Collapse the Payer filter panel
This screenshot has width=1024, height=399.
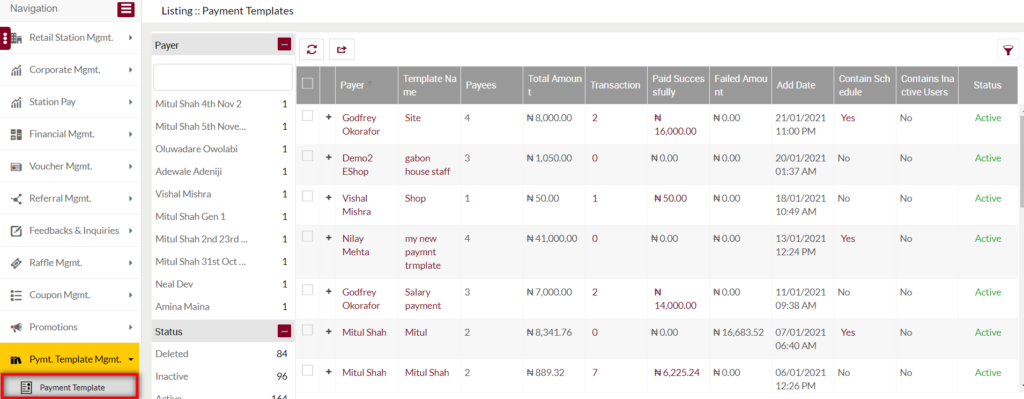coord(284,44)
